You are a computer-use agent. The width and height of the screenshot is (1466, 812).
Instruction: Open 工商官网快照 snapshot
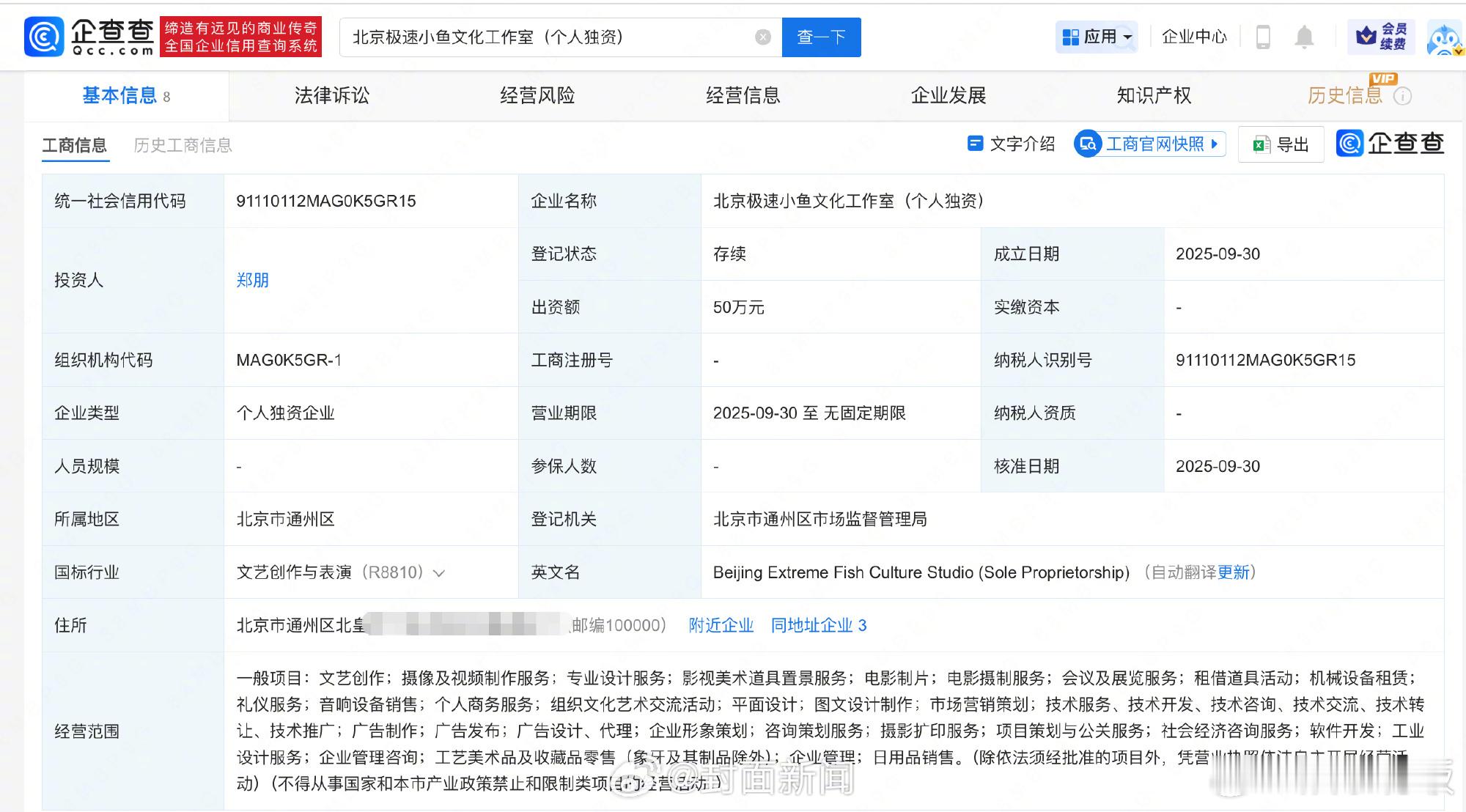click(x=1149, y=144)
